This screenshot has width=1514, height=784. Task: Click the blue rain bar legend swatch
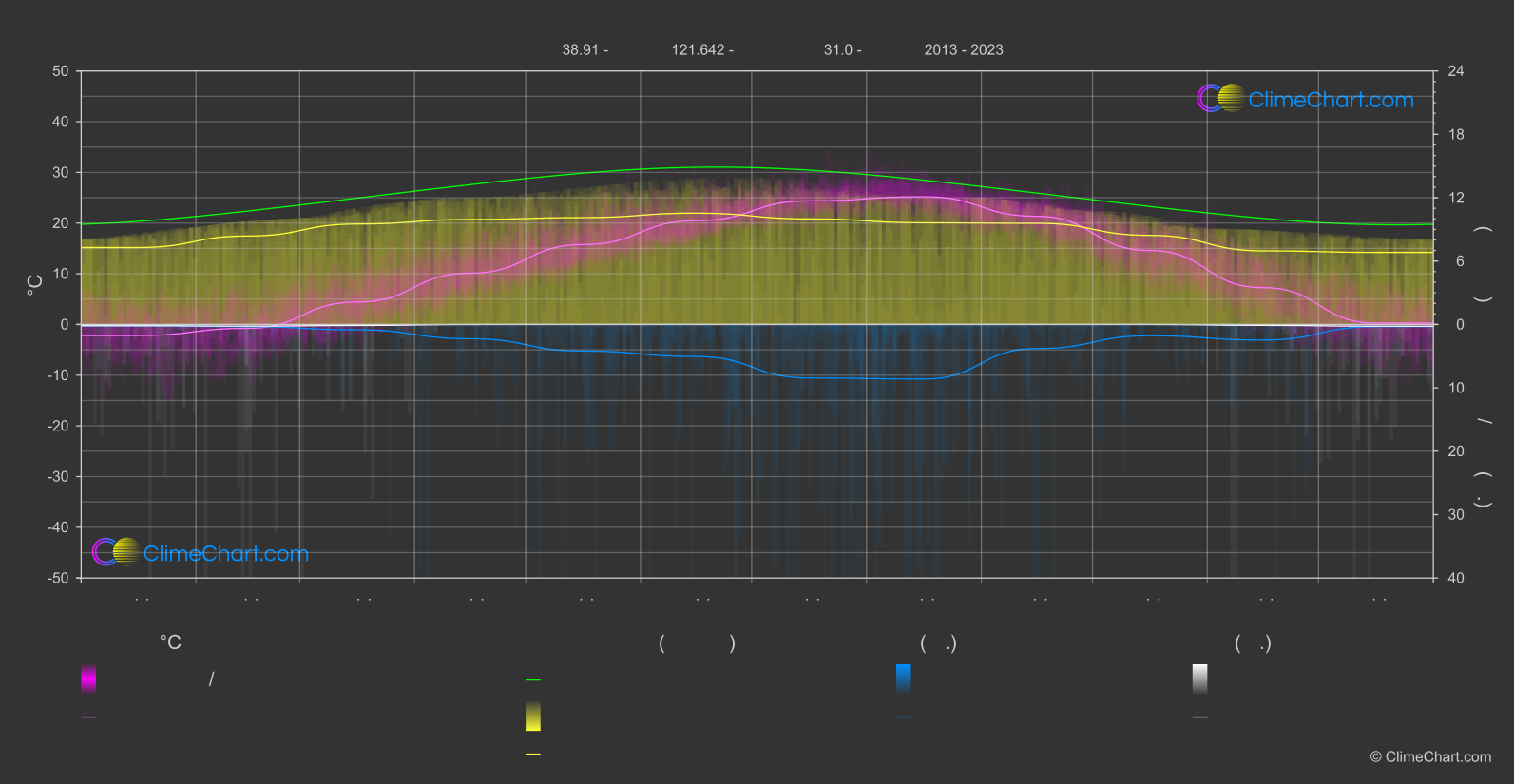pos(903,679)
